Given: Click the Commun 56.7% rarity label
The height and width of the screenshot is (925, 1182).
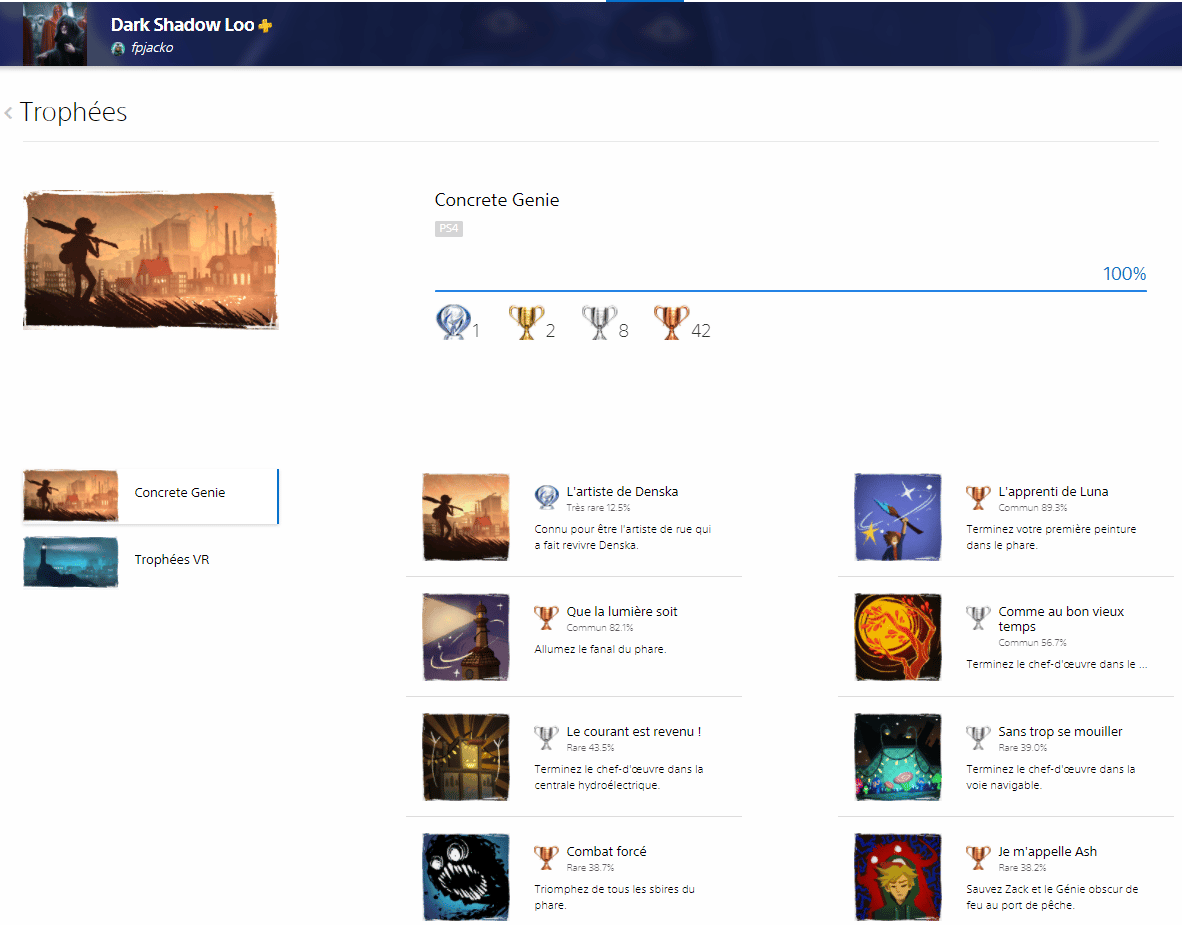Looking at the screenshot, I should point(1033,642).
